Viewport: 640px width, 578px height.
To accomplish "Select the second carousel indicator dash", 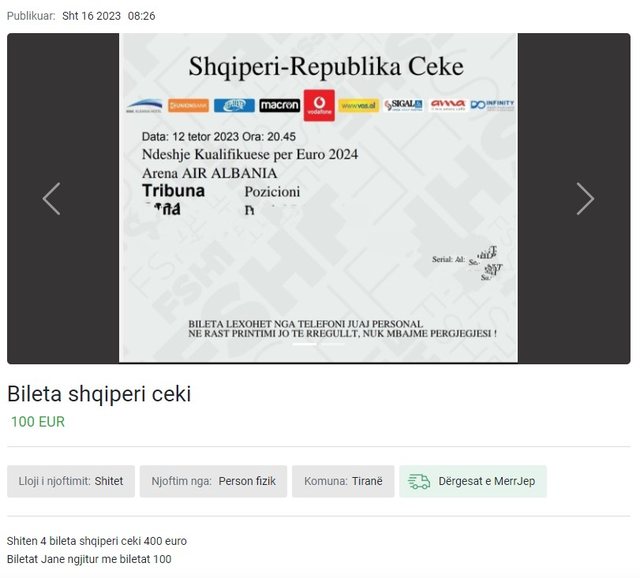I will tap(332, 345).
